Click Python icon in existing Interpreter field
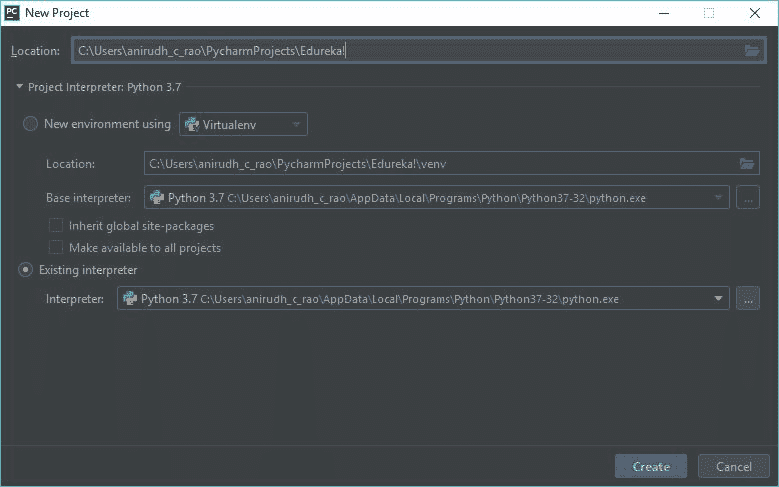This screenshot has width=779, height=487. [x=130, y=298]
